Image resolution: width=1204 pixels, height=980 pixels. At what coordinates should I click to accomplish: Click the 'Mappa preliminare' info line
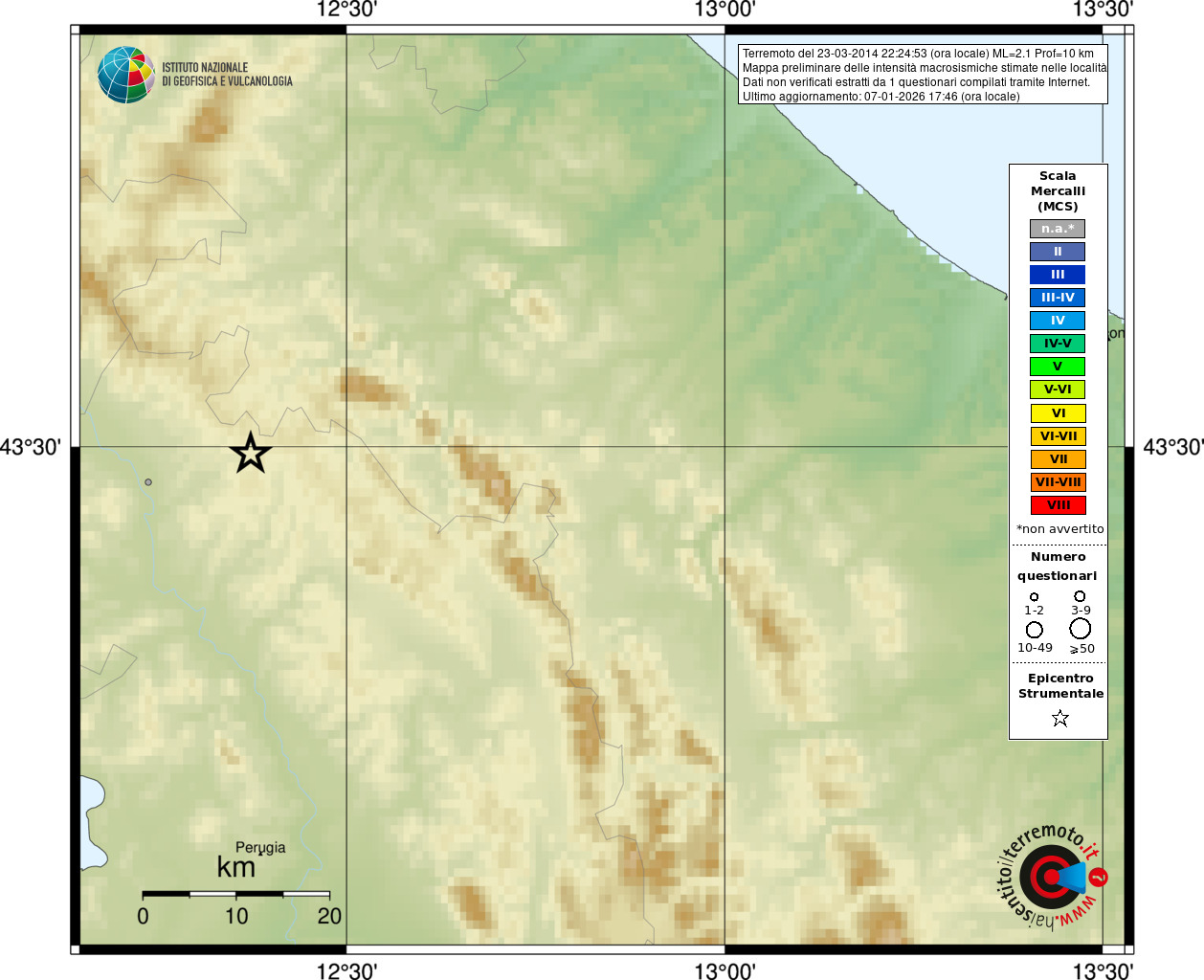(x=924, y=68)
